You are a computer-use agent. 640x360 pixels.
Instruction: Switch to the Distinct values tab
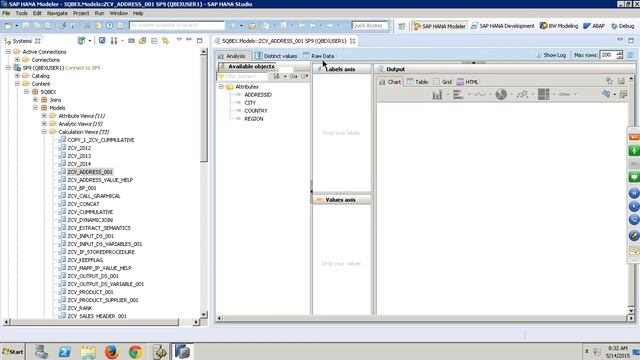pyautogui.click(x=276, y=56)
